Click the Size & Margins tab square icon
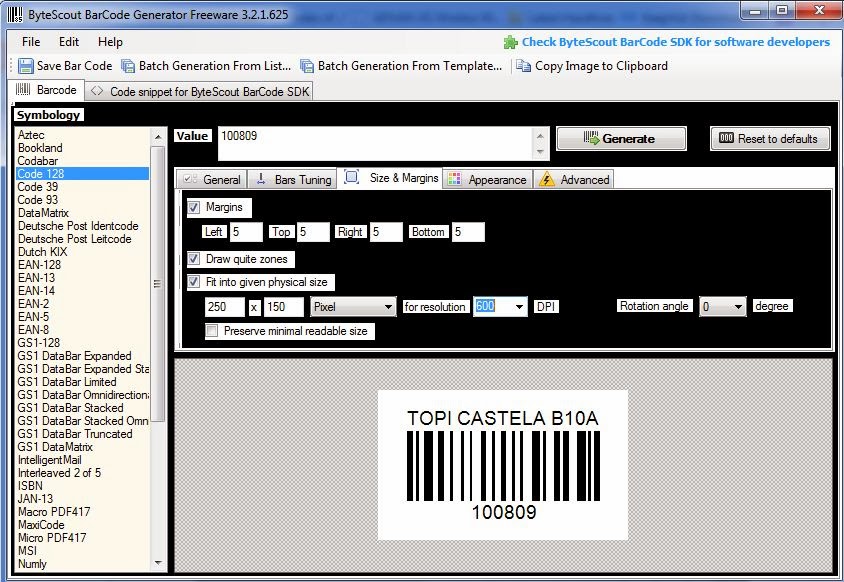Screen dimensions: 844x582 click(351, 177)
